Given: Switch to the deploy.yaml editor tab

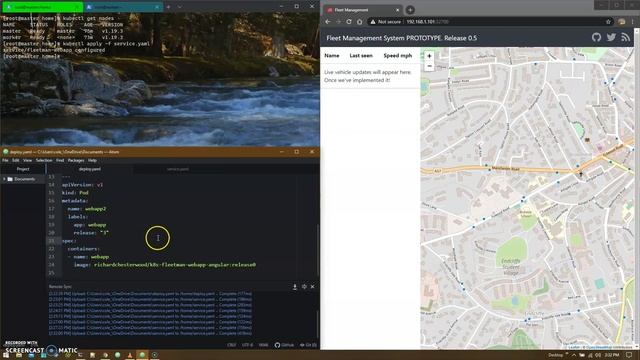Looking at the screenshot, I should coord(90,169).
